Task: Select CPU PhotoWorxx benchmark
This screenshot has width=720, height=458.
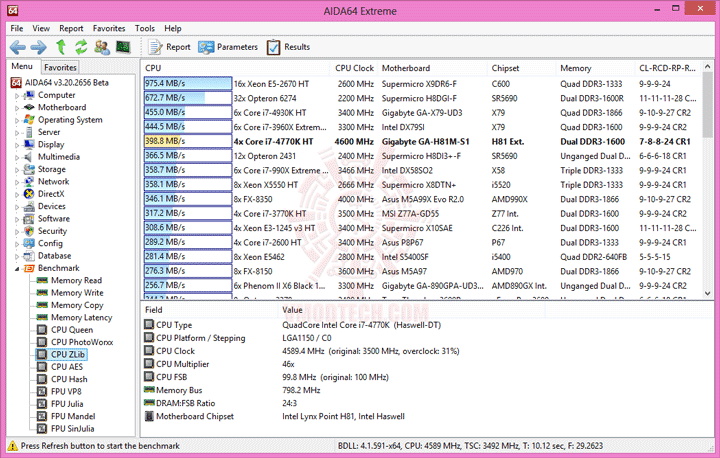Action: [x=82, y=342]
